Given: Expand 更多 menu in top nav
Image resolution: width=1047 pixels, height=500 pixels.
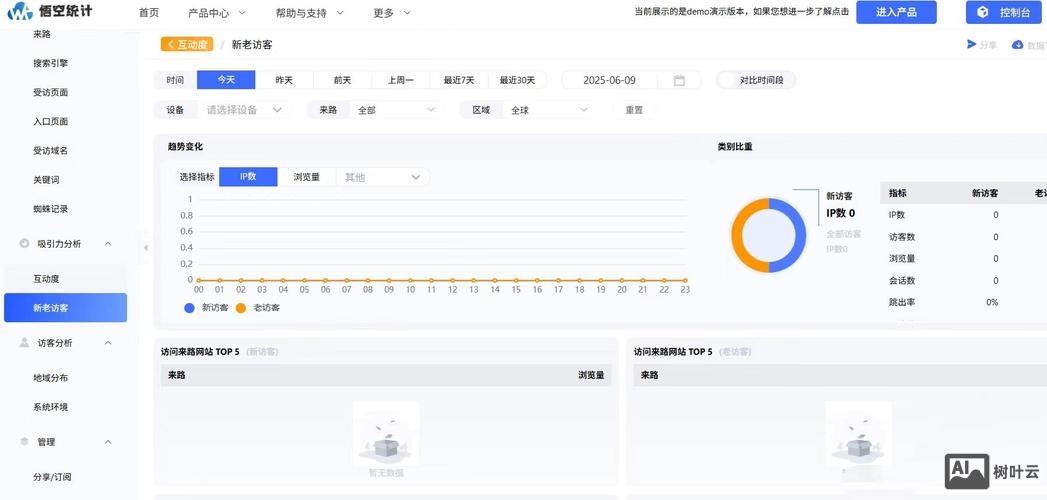Looking at the screenshot, I should (x=392, y=13).
